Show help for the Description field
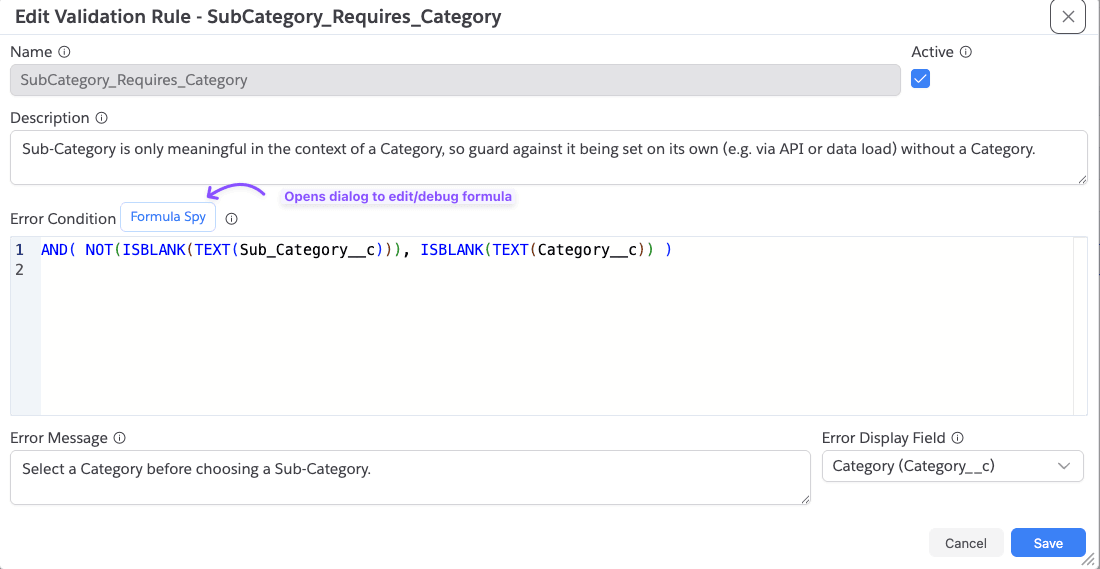Screen dimensions: 1100x569 pyautogui.click(x=101, y=118)
